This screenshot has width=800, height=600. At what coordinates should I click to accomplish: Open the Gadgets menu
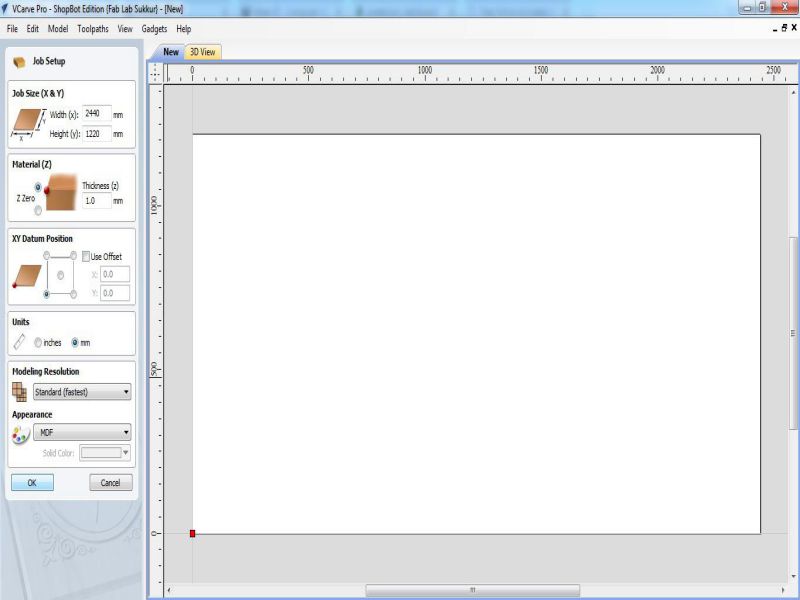pyautogui.click(x=154, y=29)
